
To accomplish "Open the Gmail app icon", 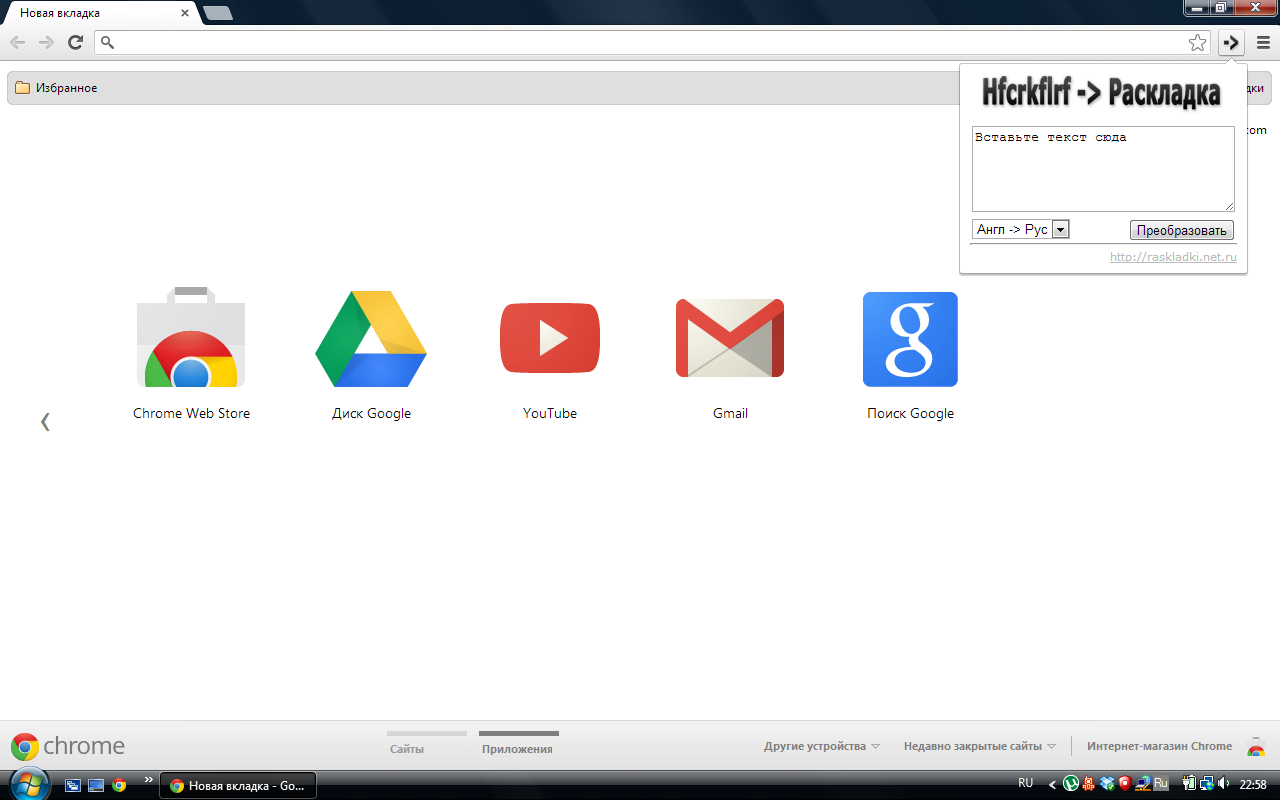I will click(730, 338).
